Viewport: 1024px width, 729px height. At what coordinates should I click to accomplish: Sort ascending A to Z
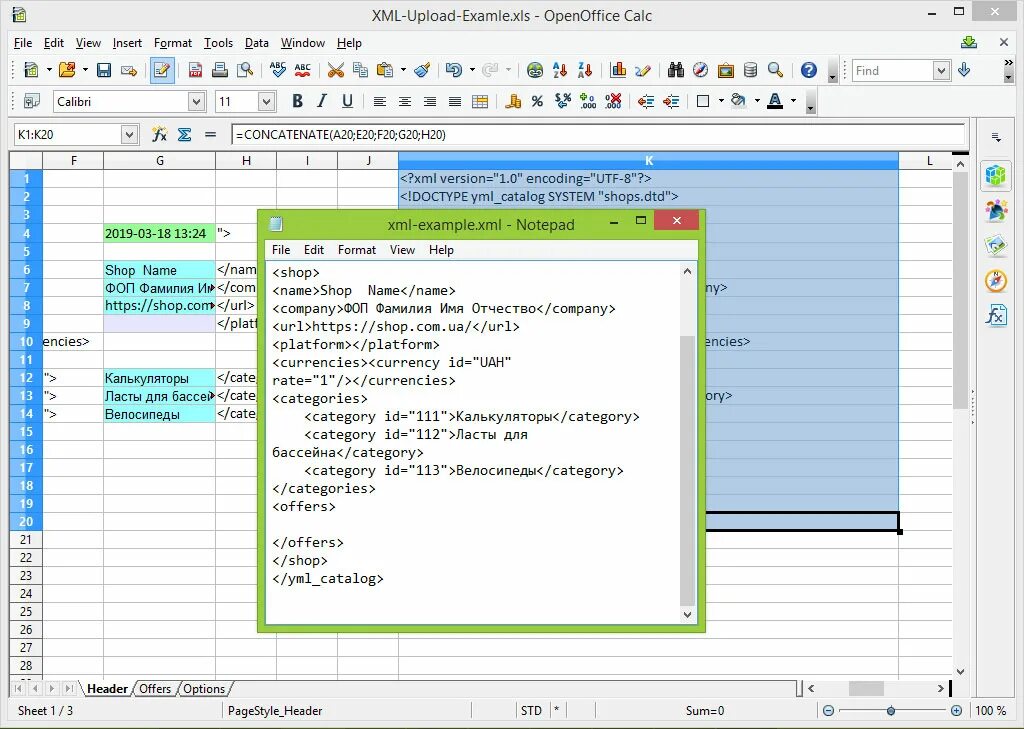click(x=560, y=70)
